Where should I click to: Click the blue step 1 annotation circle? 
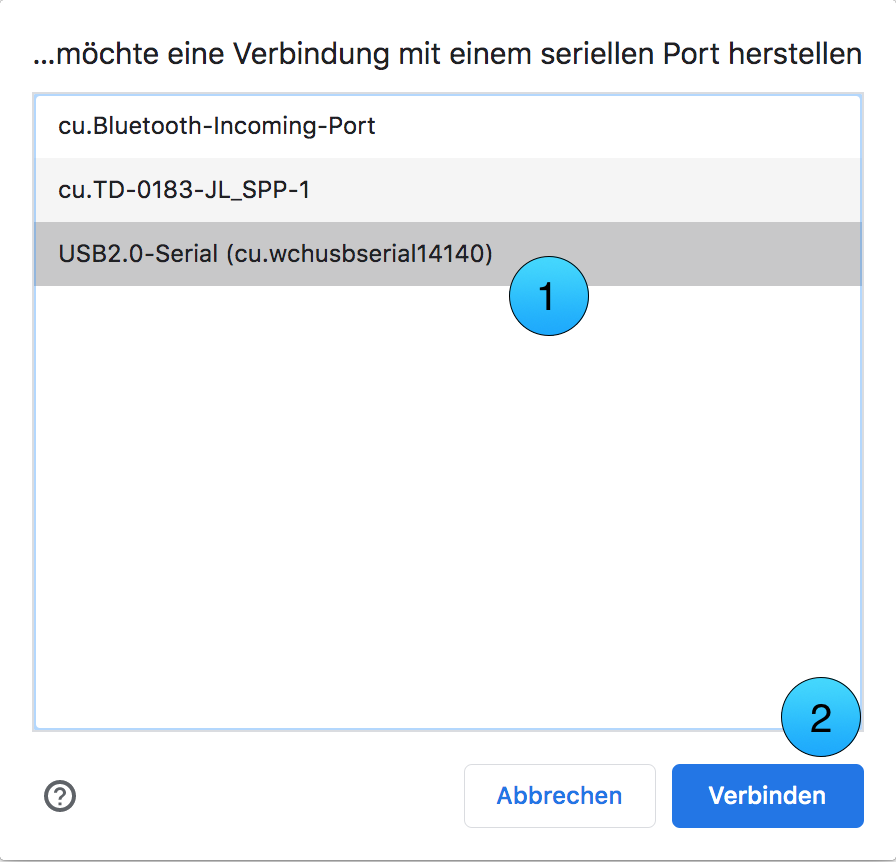[549, 296]
